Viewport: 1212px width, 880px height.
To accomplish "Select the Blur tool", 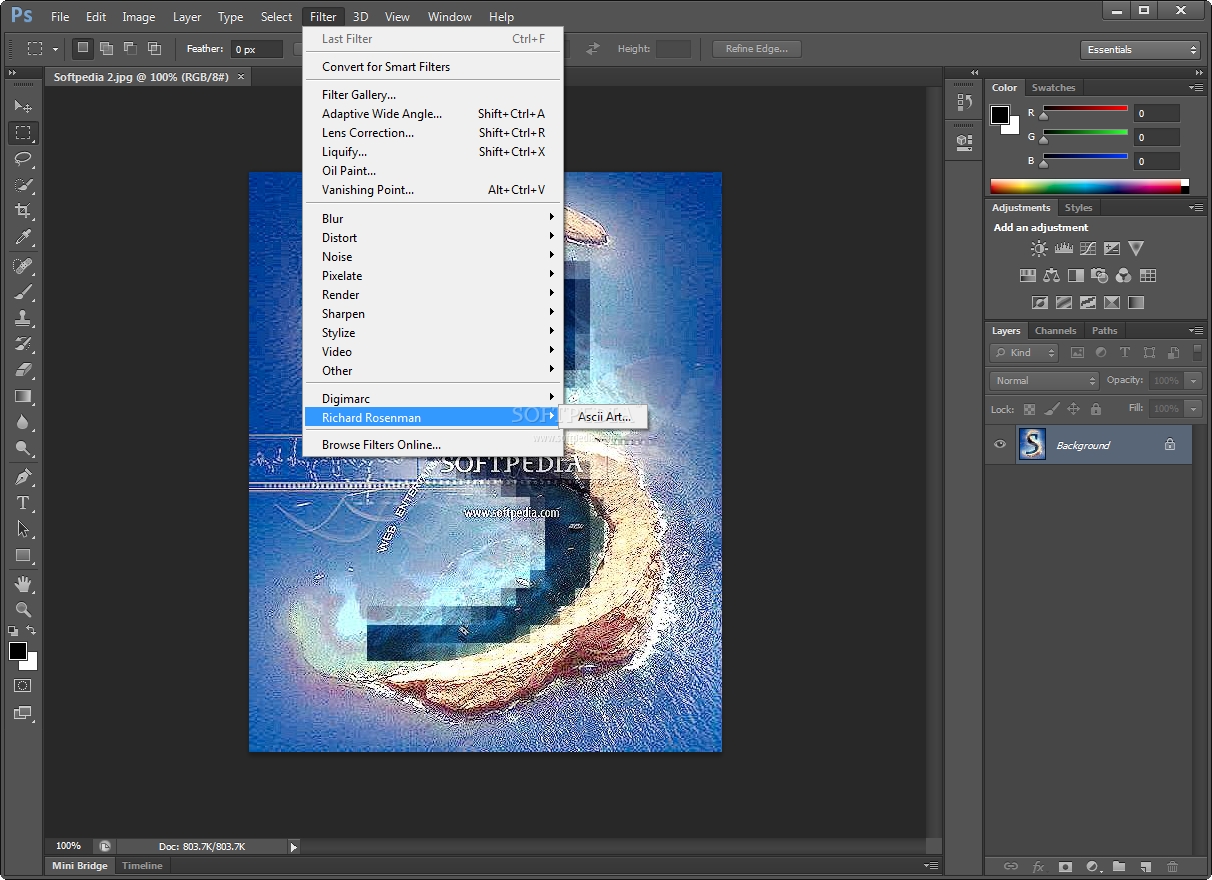I will (x=23, y=423).
